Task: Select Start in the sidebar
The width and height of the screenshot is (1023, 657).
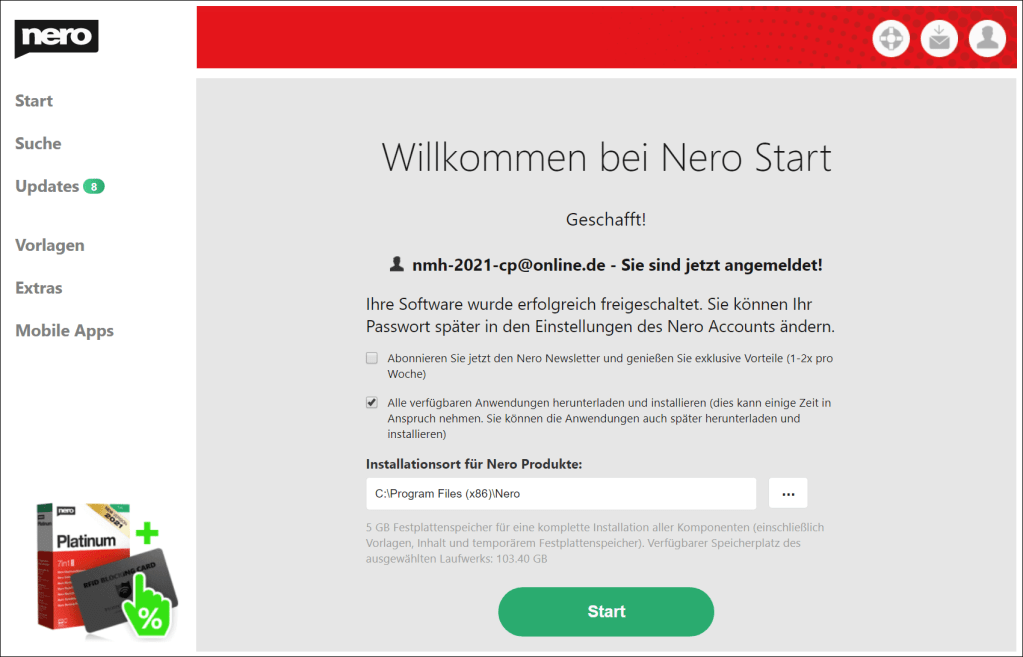Action: pos(34,101)
